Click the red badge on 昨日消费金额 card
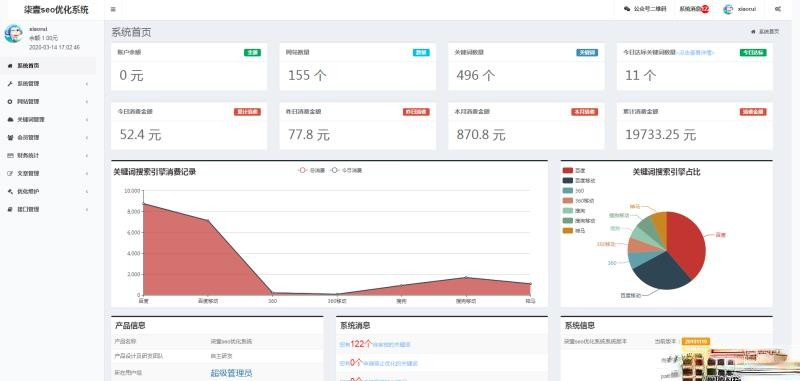800x381 pixels. [416, 112]
